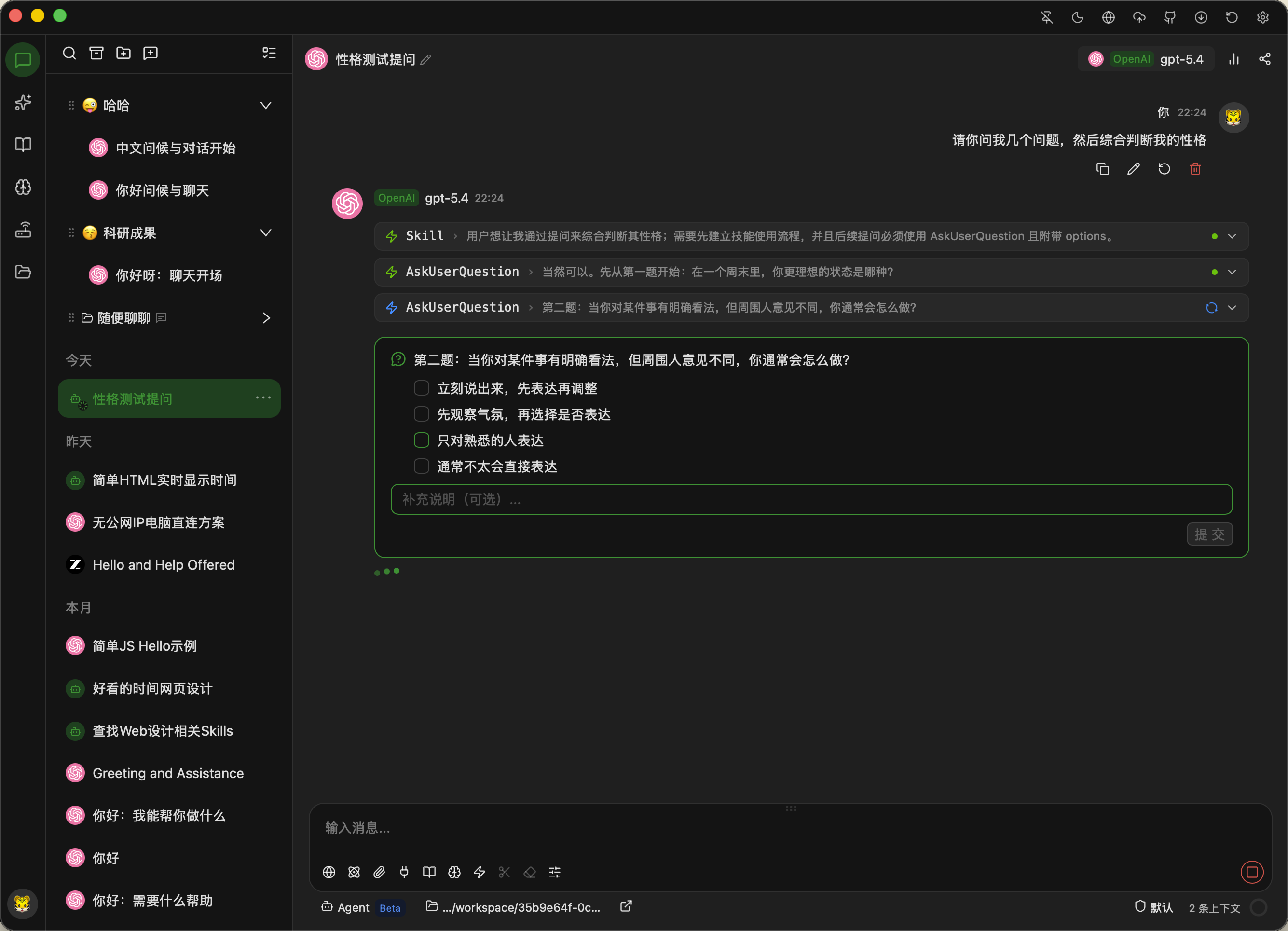Screen dimensions: 1288x931
Task: Check option 立刻说出来，先表达再调整
Action: (422, 388)
